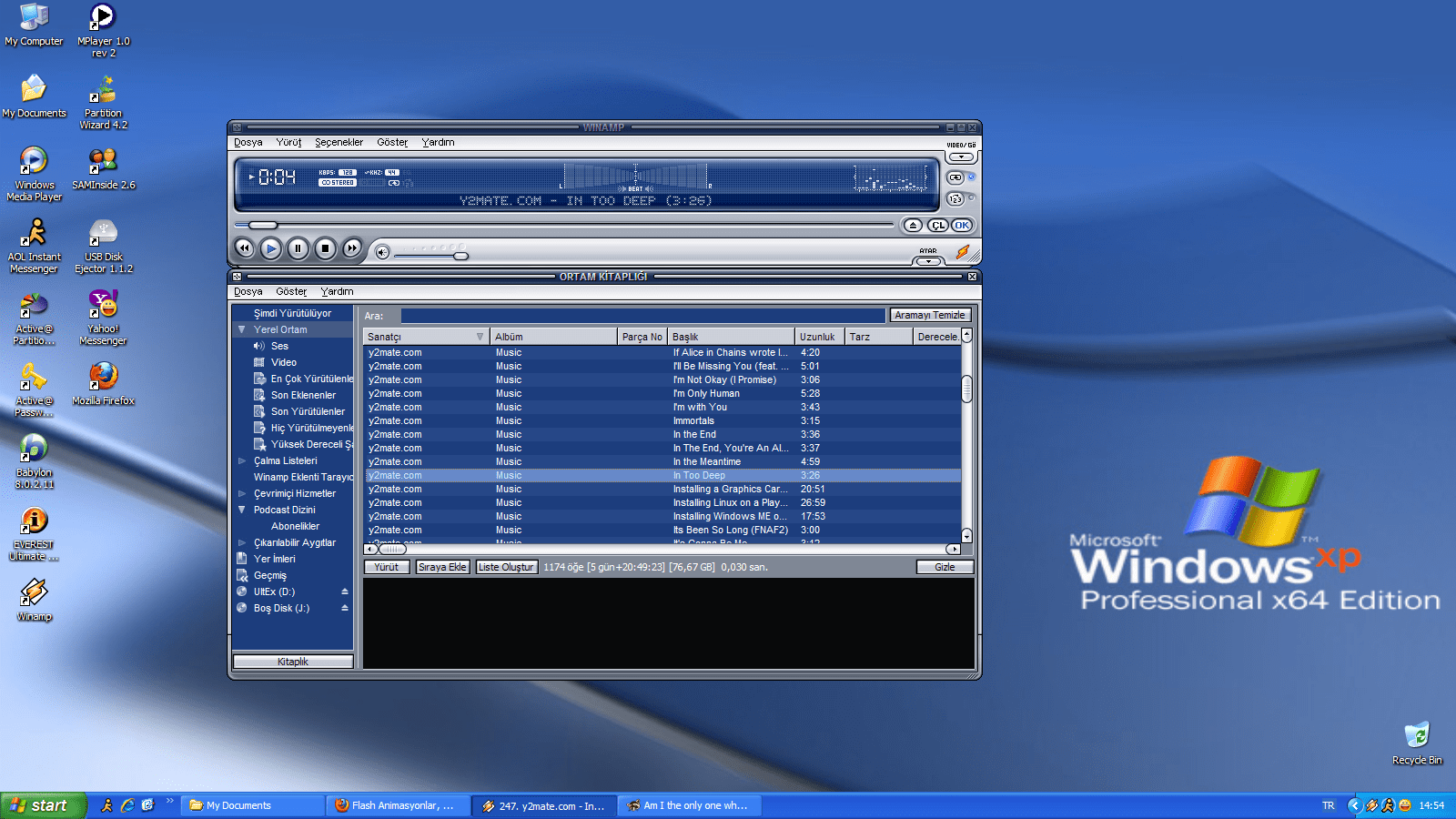Skip to next track in Winamp
1456x819 pixels.
352,248
